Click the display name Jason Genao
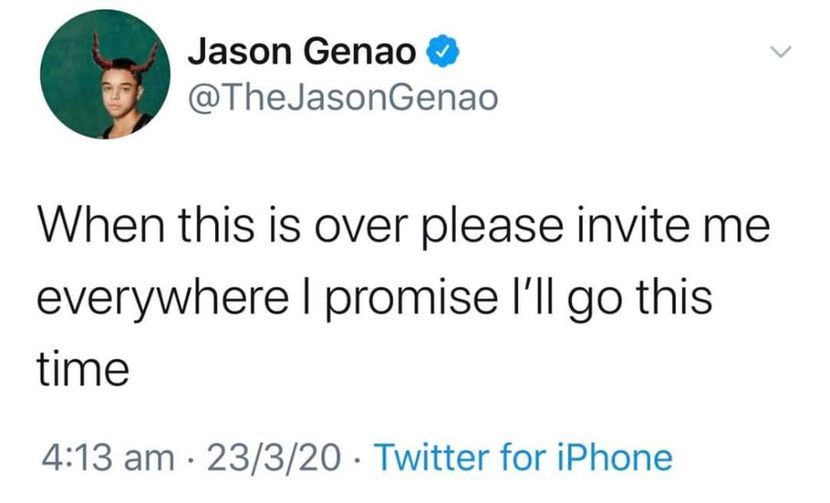The height and width of the screenshot is (503, 830). pos(303,49)
